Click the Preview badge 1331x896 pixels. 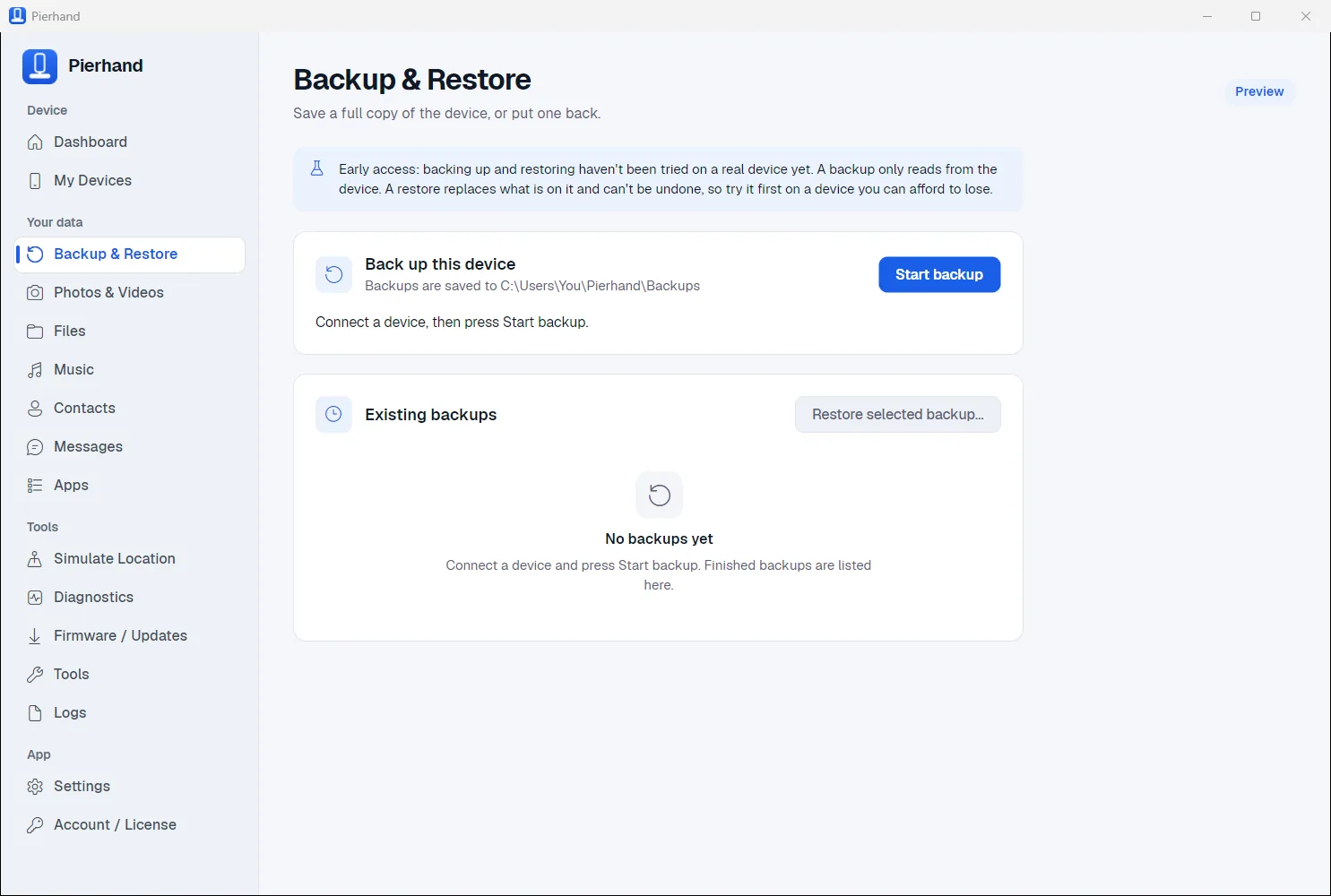pyautogui.click(x=1259, y=91)
